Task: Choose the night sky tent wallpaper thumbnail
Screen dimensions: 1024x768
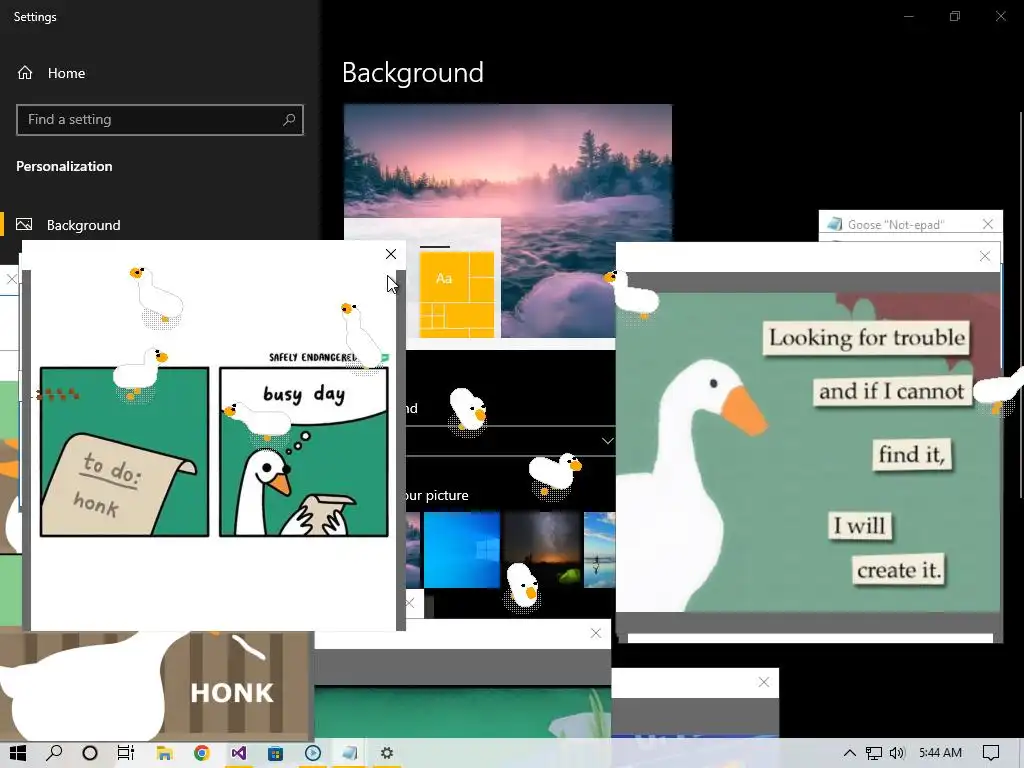Action: pyautogui.click(x=542, y=550)
